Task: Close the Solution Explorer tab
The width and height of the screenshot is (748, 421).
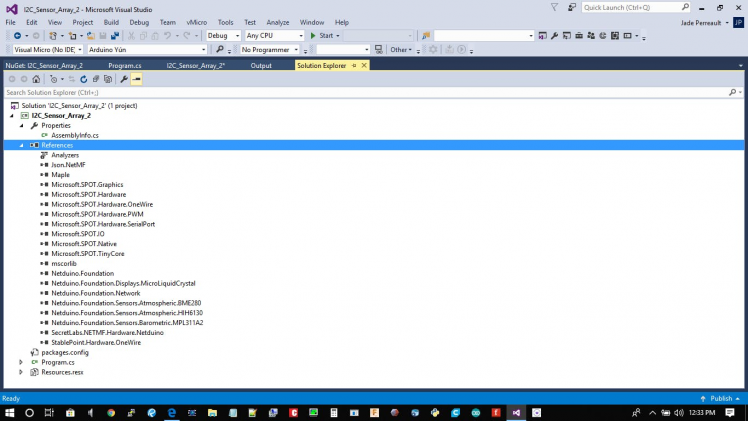Action: (364, 66)
